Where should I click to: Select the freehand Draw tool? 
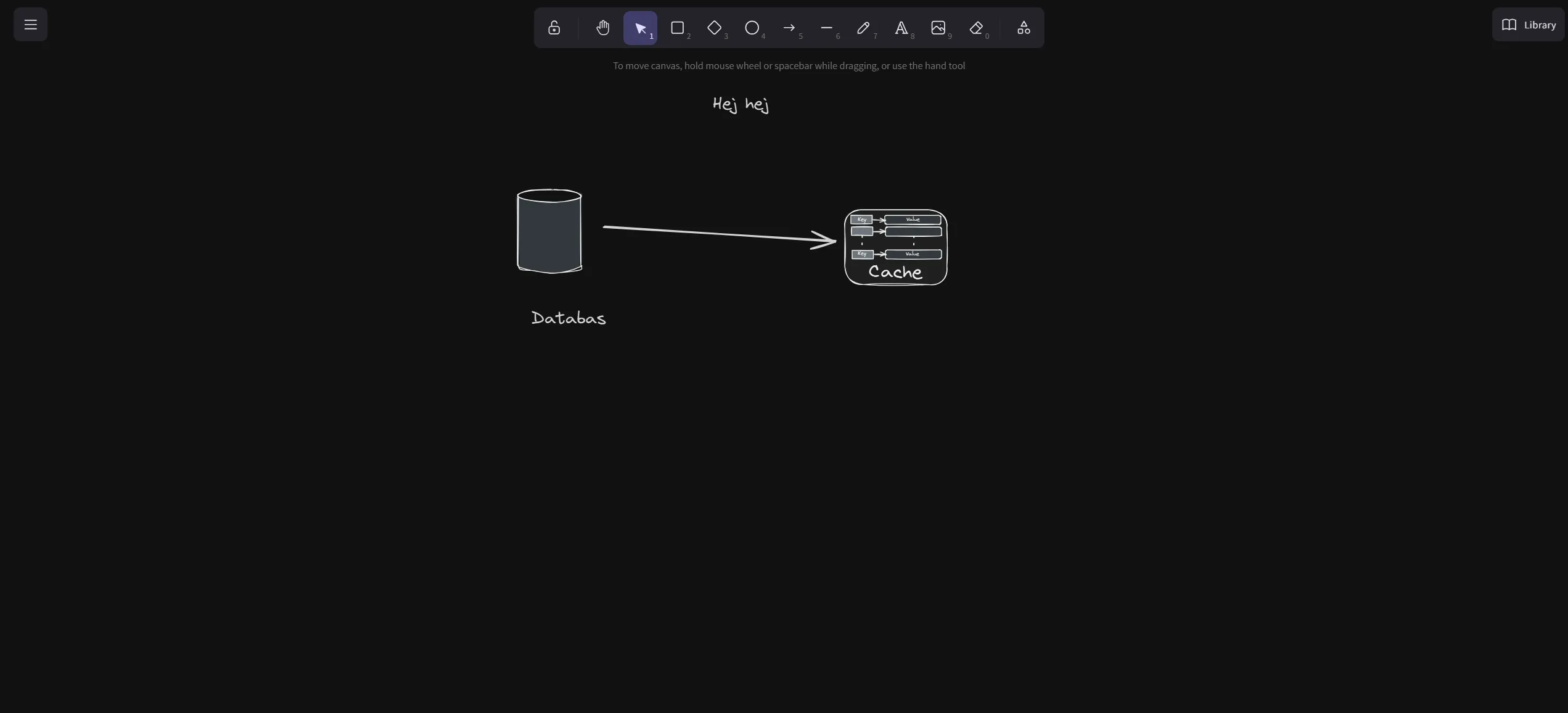point(864,28)
